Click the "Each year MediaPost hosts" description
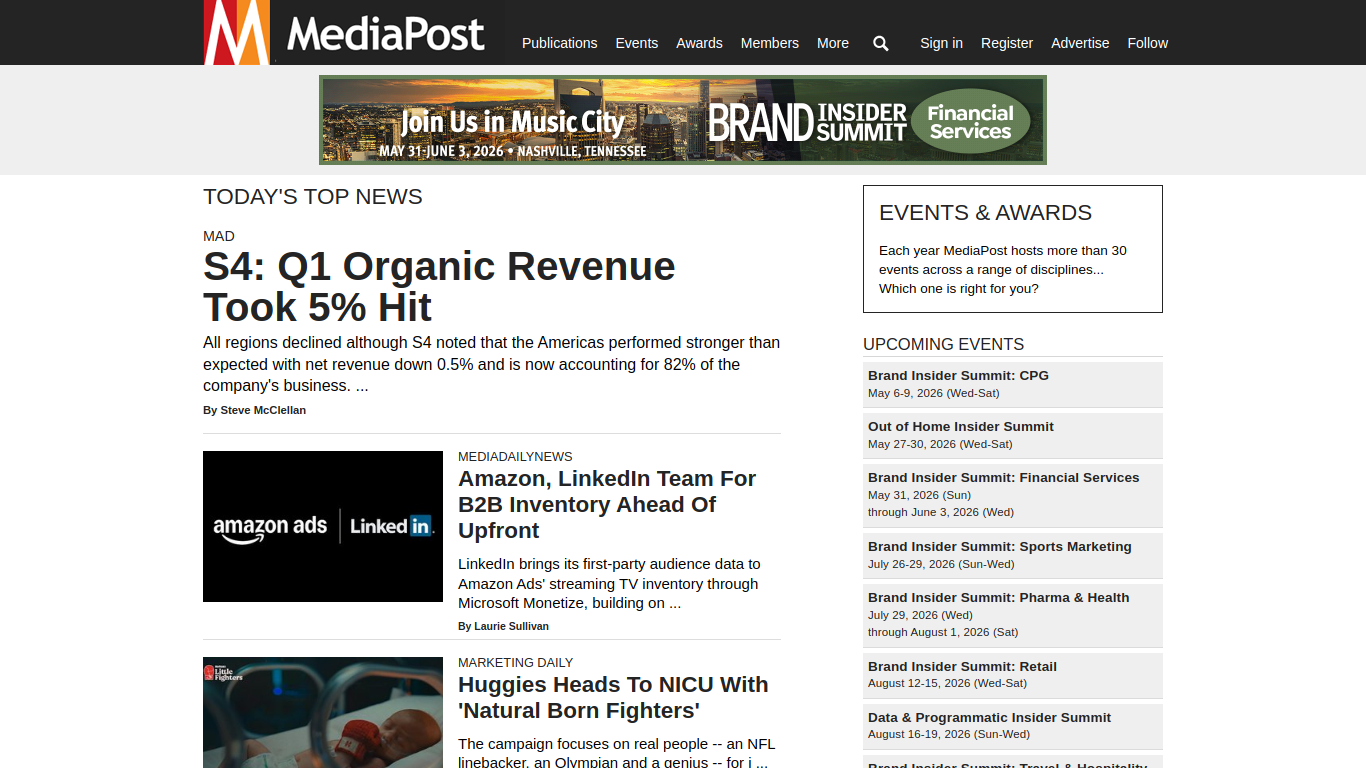The height and width of the screenshot is (768, 1366). tap(1003, 270)
